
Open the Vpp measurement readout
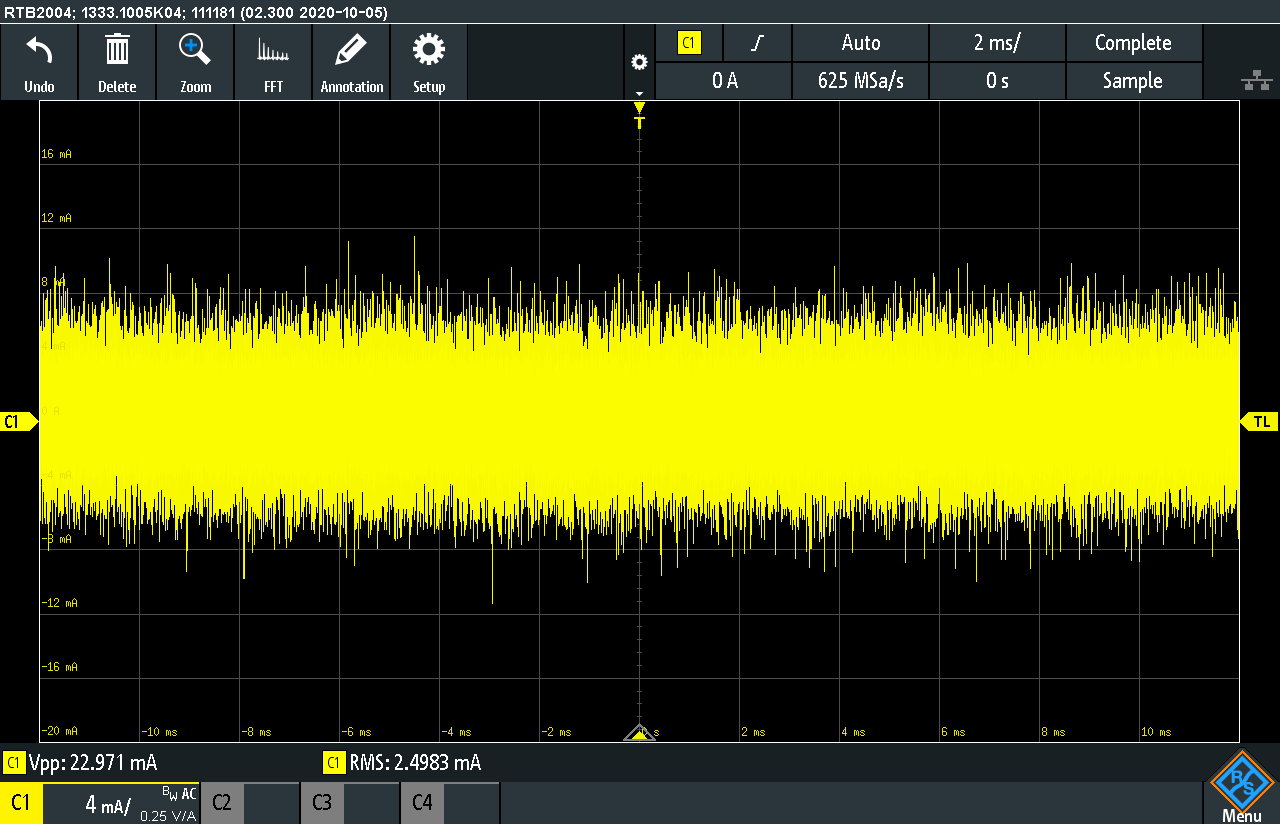[x=81, y=763]
